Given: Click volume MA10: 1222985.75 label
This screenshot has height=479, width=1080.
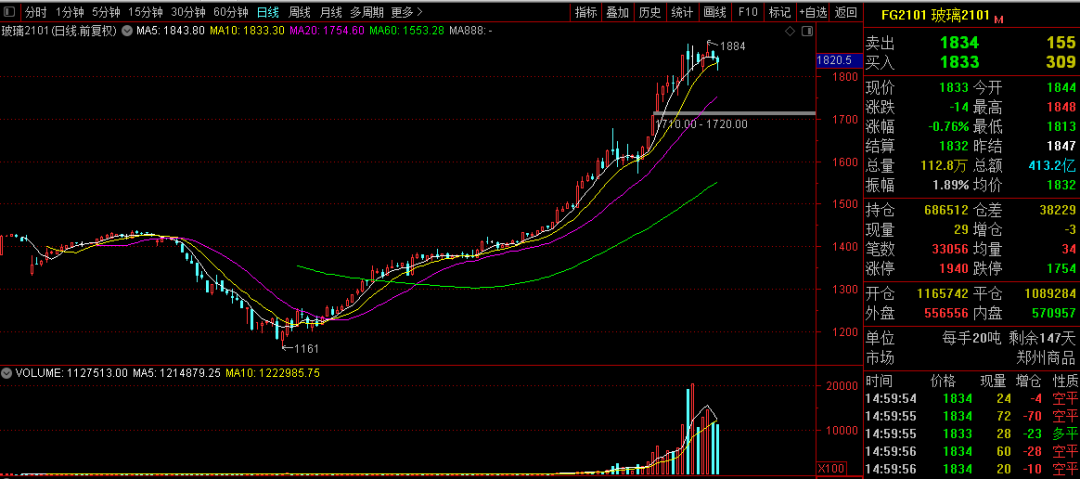Looking at the screenshot, I should (x=273, y=373).
